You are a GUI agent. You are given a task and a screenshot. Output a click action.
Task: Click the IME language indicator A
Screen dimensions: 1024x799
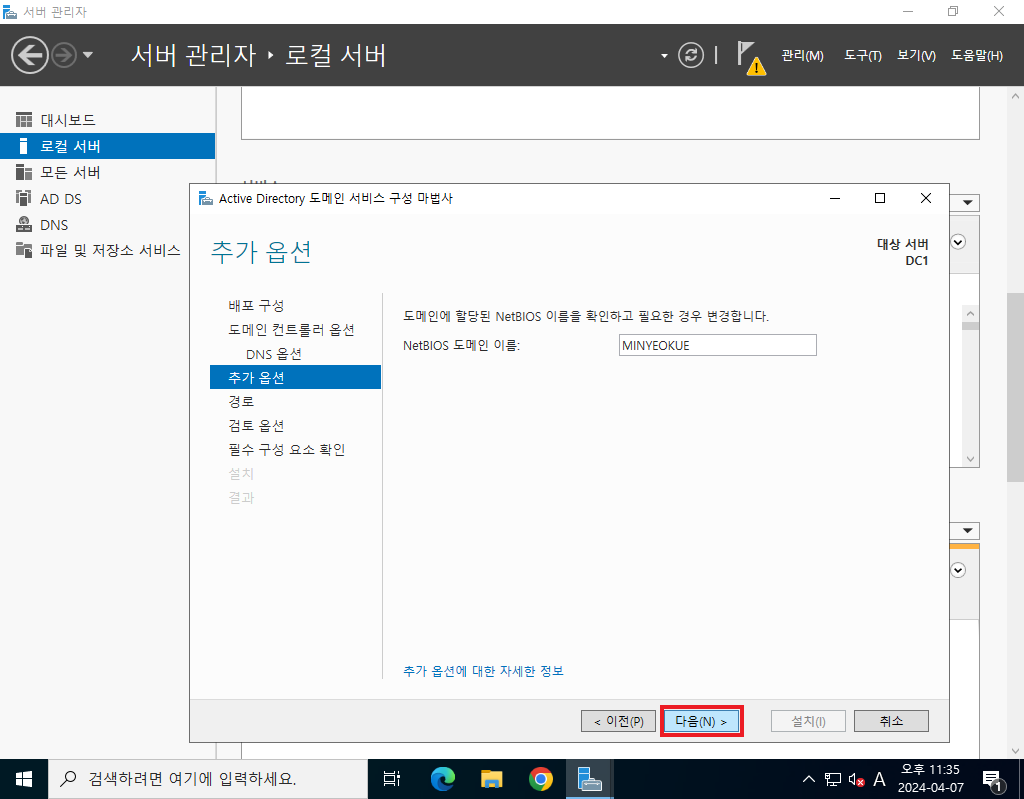point(880,779)
